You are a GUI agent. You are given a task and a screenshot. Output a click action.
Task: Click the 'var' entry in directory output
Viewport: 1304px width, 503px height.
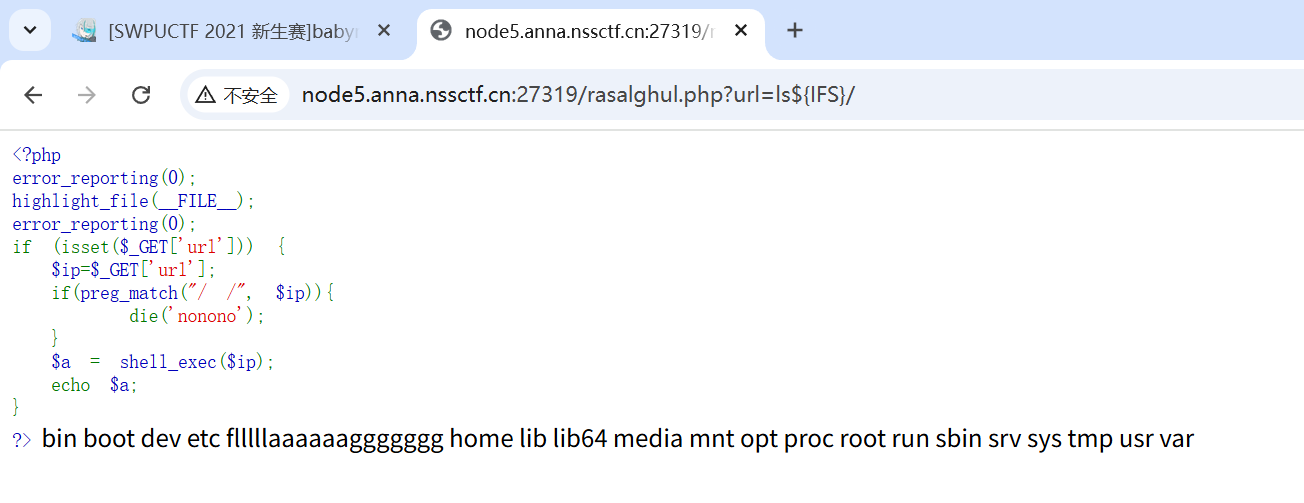coord(1176,439)
